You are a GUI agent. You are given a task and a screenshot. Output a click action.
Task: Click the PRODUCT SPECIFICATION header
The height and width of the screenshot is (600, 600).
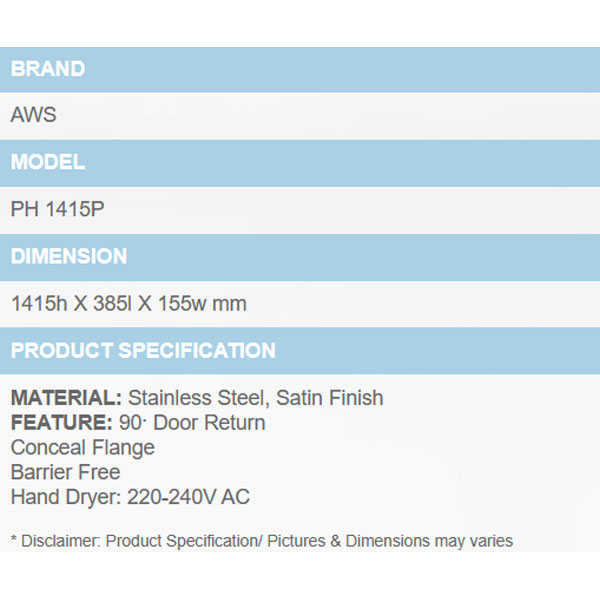coord(143,351)
